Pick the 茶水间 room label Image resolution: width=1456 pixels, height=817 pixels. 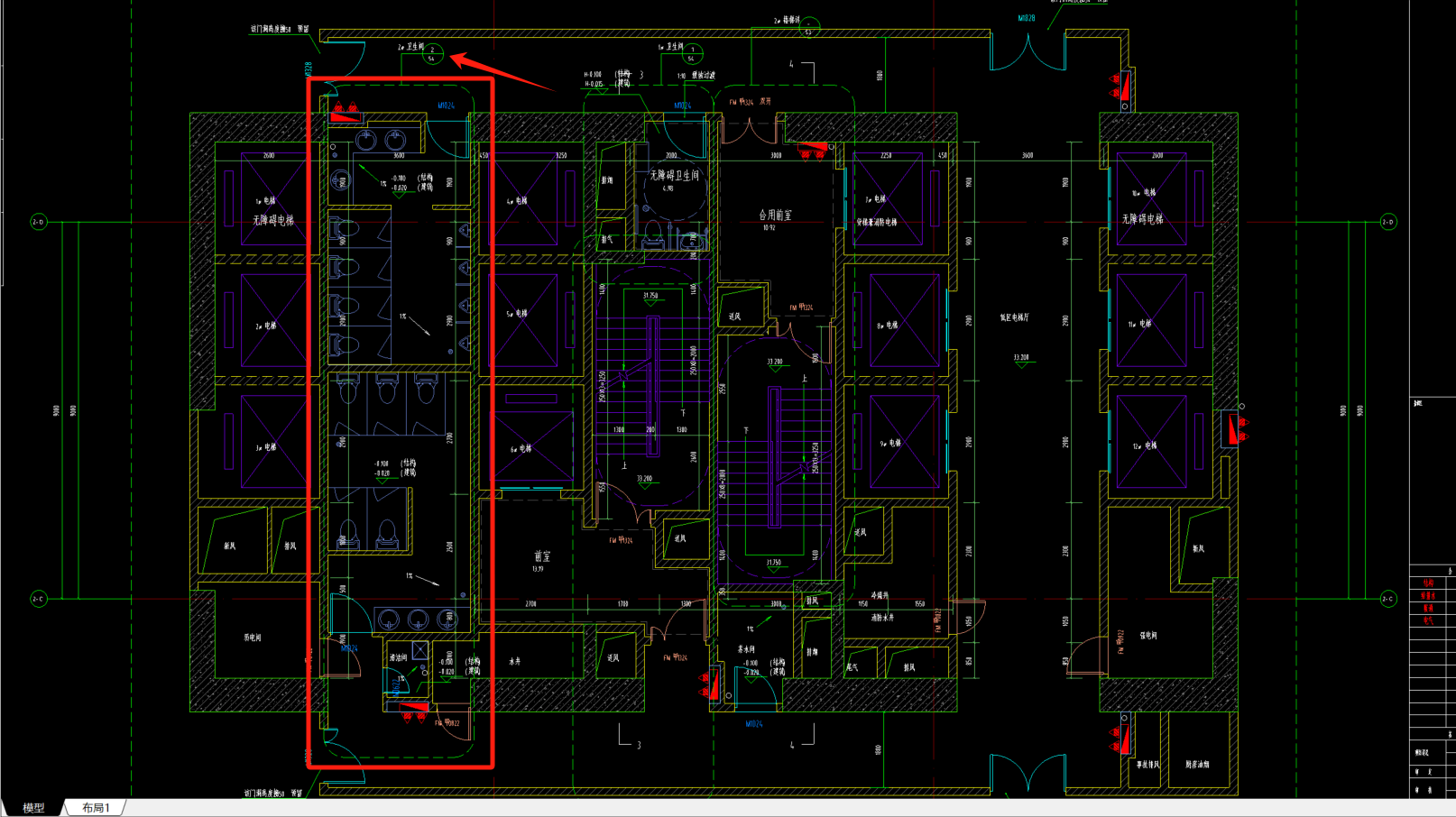(746, 649)
